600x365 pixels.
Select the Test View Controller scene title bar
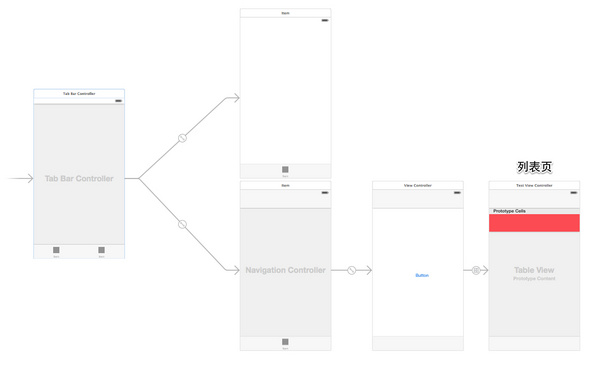coord(534,185)
